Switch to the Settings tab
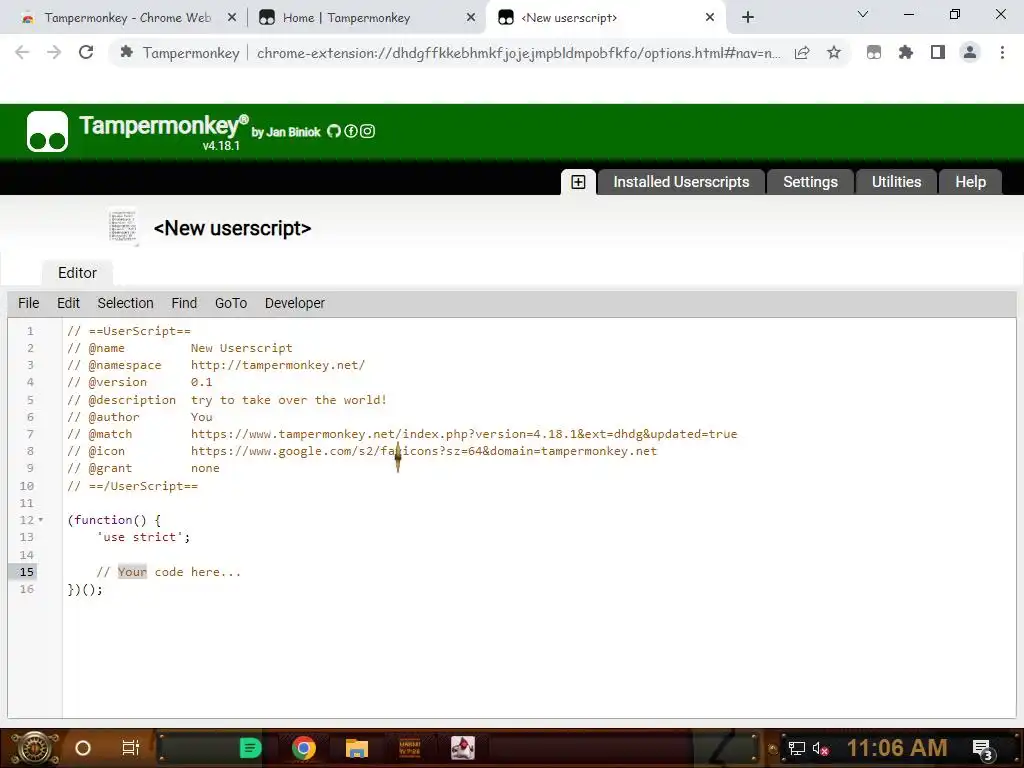Viewport: 1024px width, 768px height. pos(810,182)
